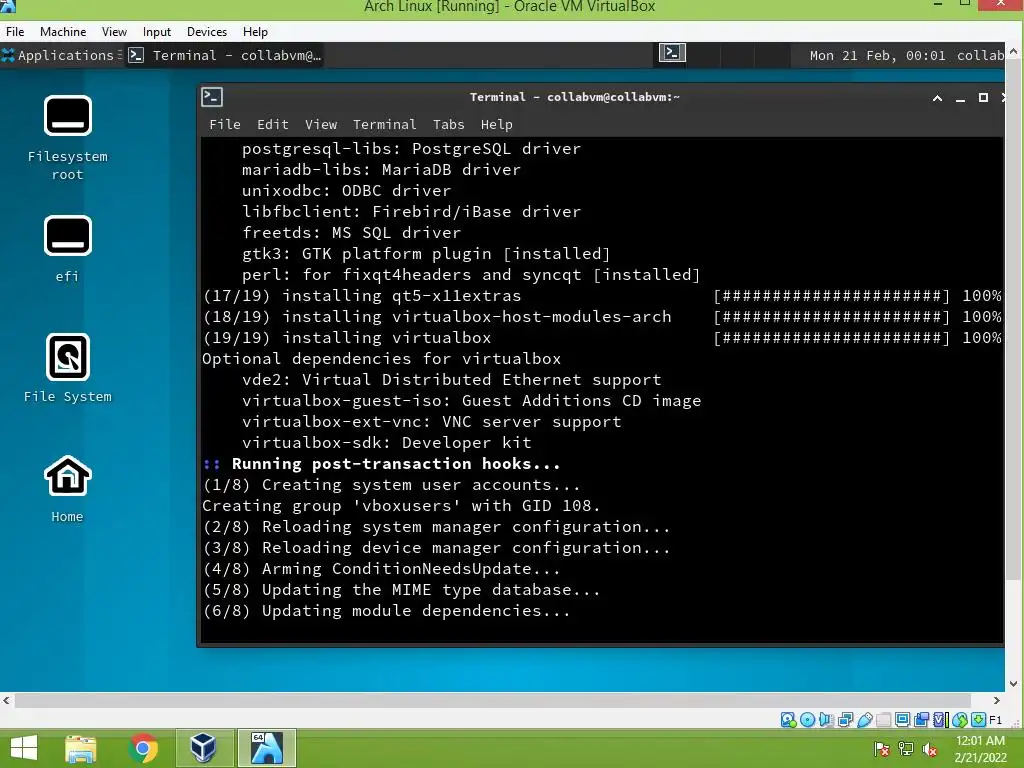Click the keyboard capture host key icon
The image size is (1024, 768).
coord(978,720)
